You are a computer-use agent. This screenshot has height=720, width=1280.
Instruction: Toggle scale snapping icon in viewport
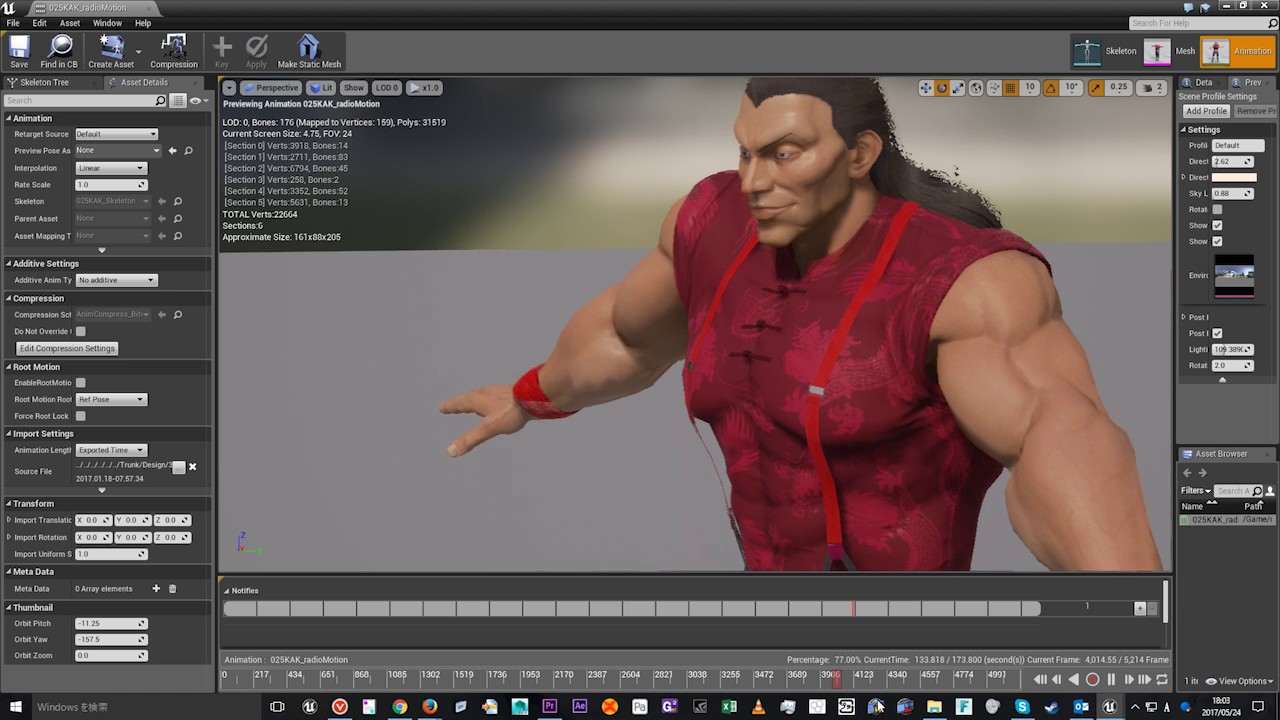[x=1096, y=88]
